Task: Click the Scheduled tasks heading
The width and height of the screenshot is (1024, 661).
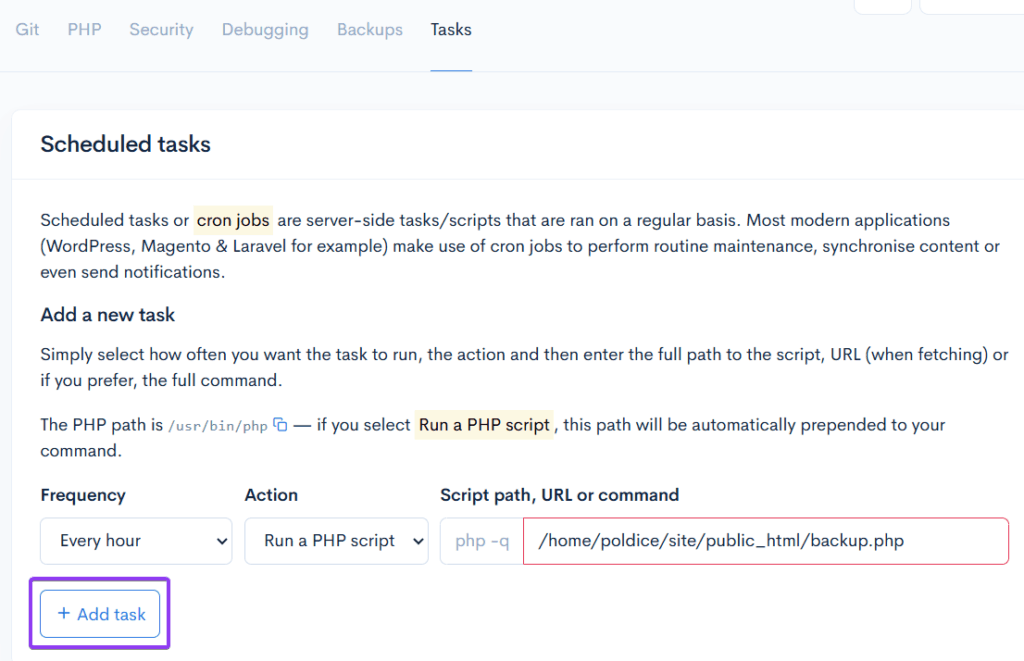Action: [x=125, y=144]
